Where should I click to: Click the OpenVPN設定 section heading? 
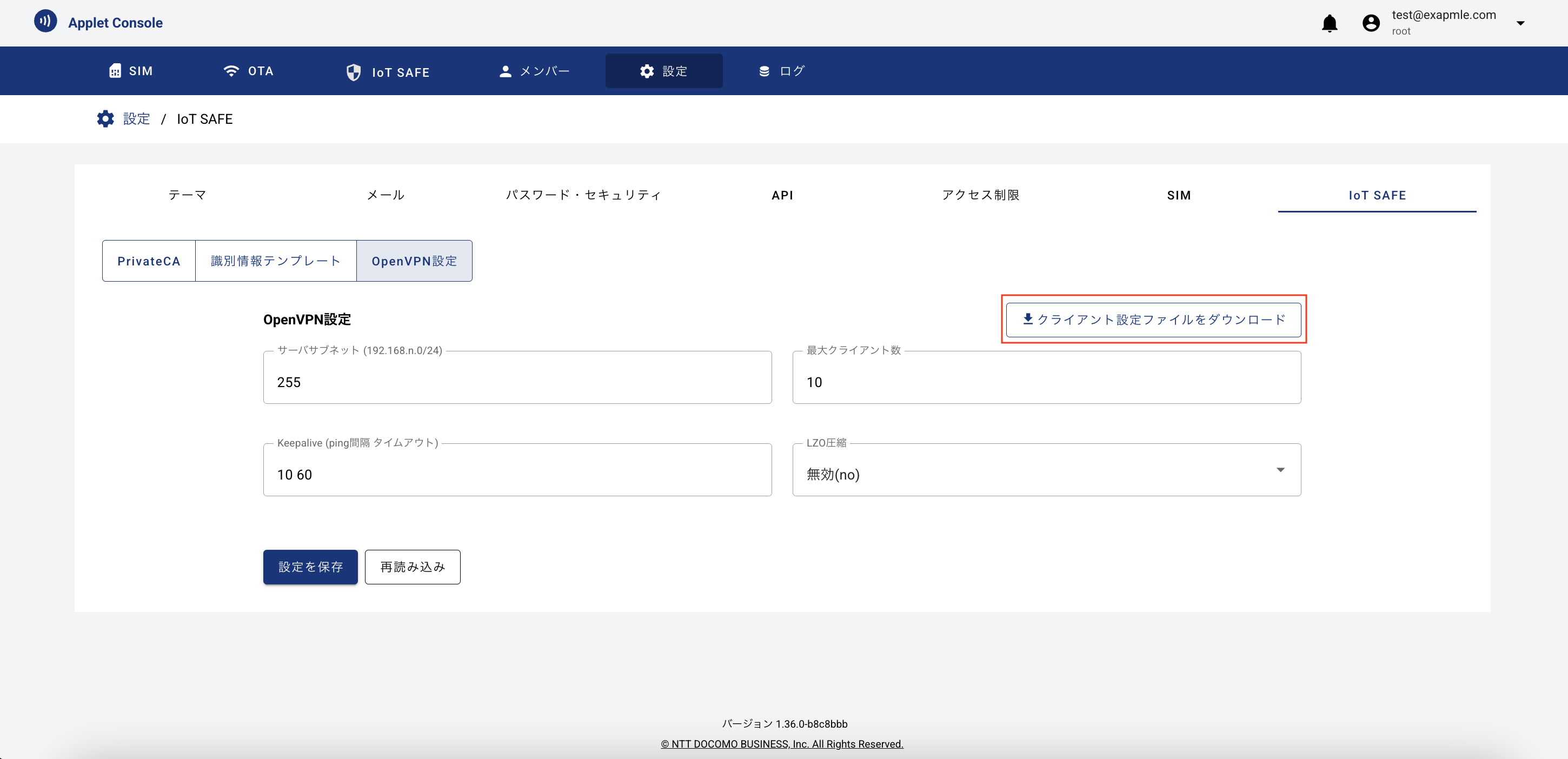pyautogui.click(x=307, y=319)
